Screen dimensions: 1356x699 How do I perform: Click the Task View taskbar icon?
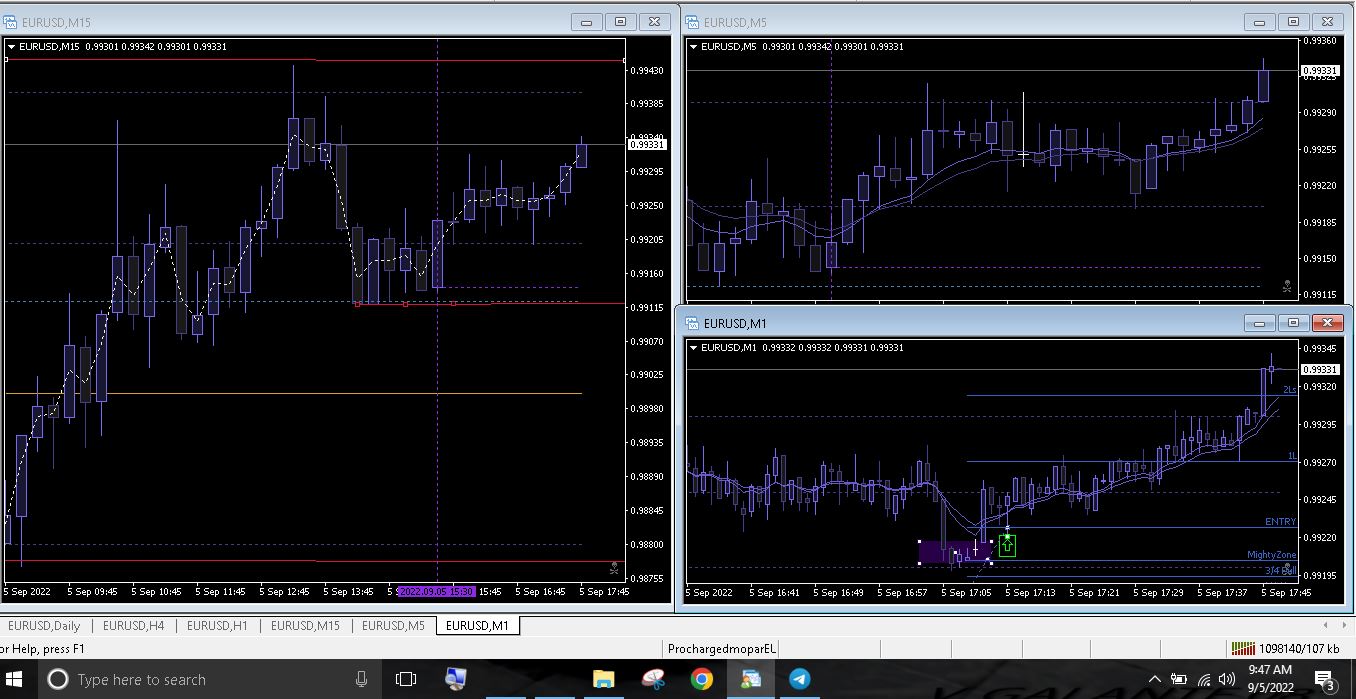pyautogui.click(x=405, y=679)
